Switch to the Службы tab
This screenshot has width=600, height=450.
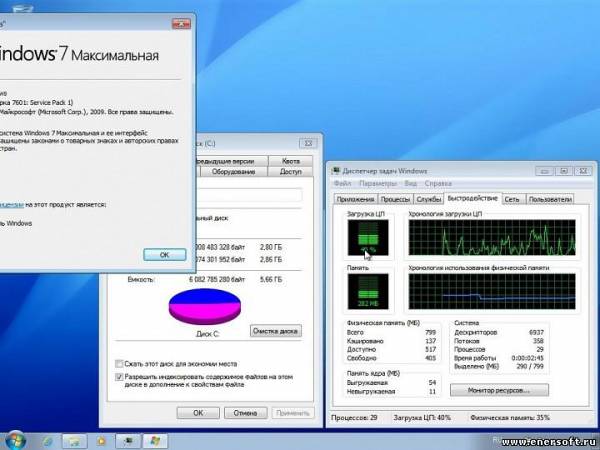428,199
